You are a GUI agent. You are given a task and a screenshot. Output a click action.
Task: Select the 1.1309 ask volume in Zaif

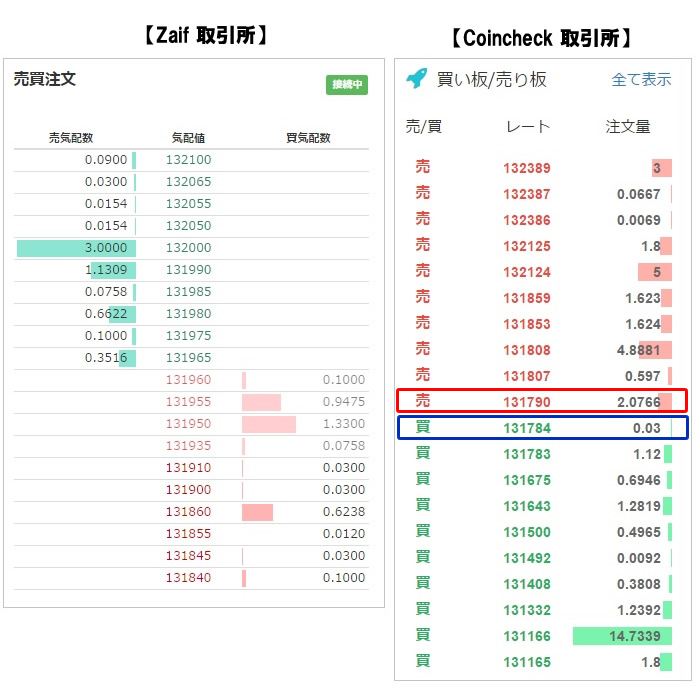pyautogui.click(x=106, y=270)
